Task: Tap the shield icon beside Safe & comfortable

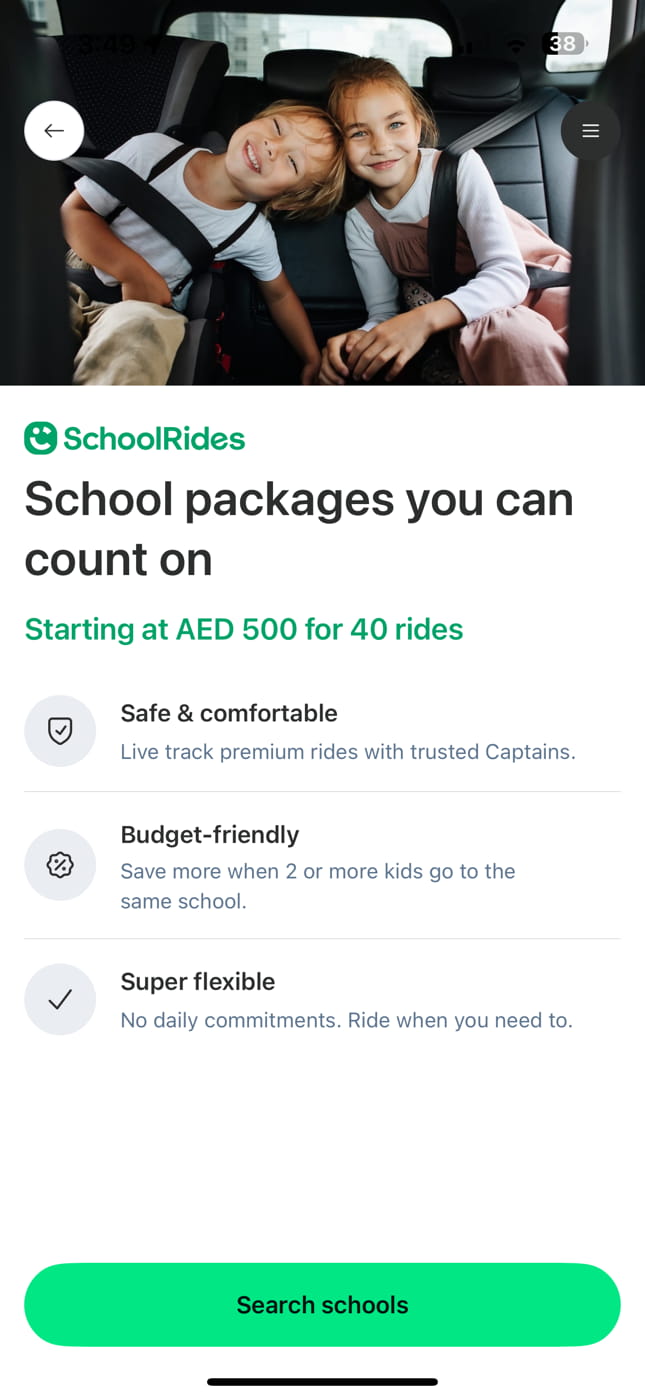Action: pyautogui.click(x=60, y=731)
